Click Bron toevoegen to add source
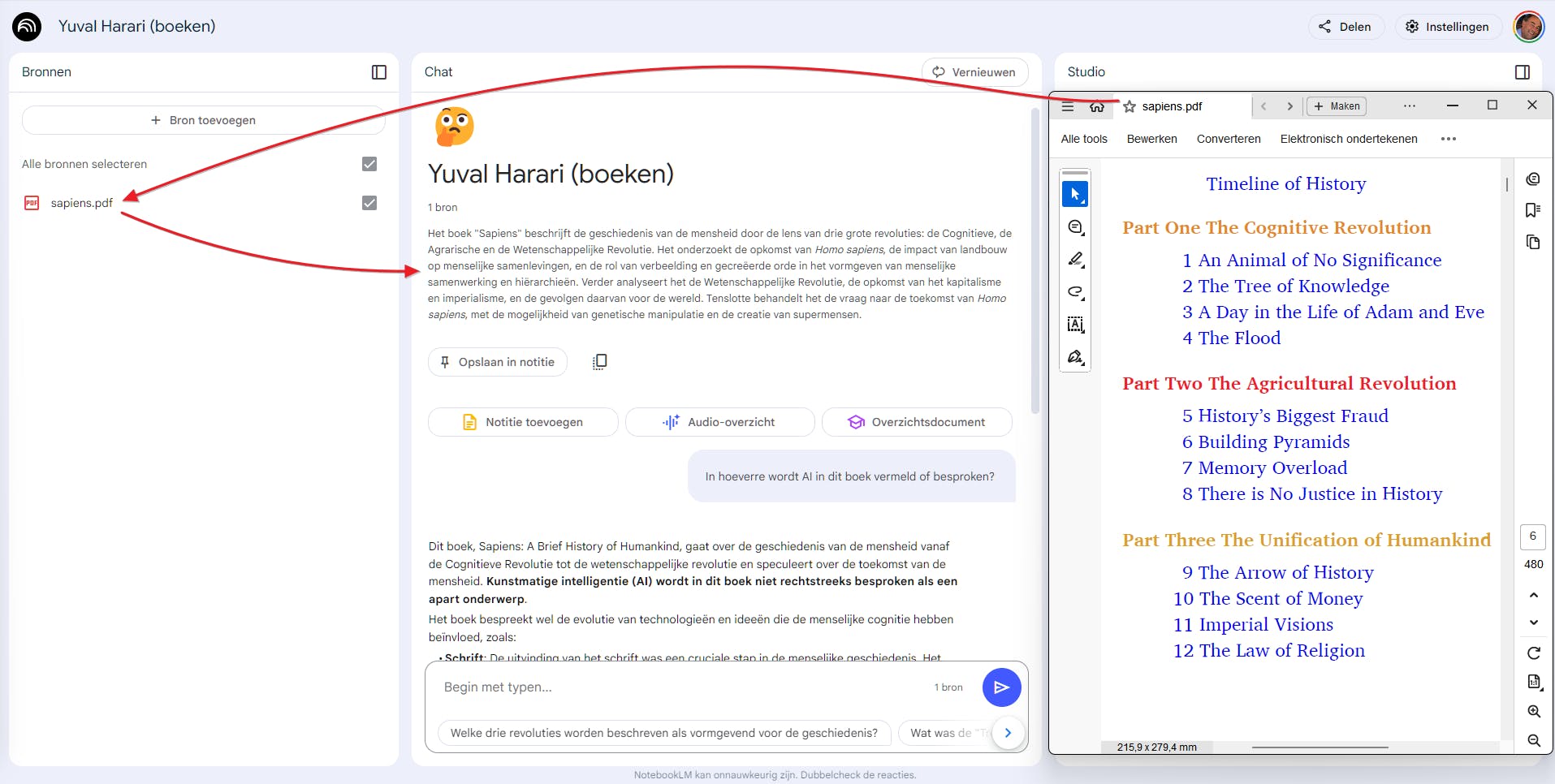Screen dimensions: 1555x784 (203, 120)
